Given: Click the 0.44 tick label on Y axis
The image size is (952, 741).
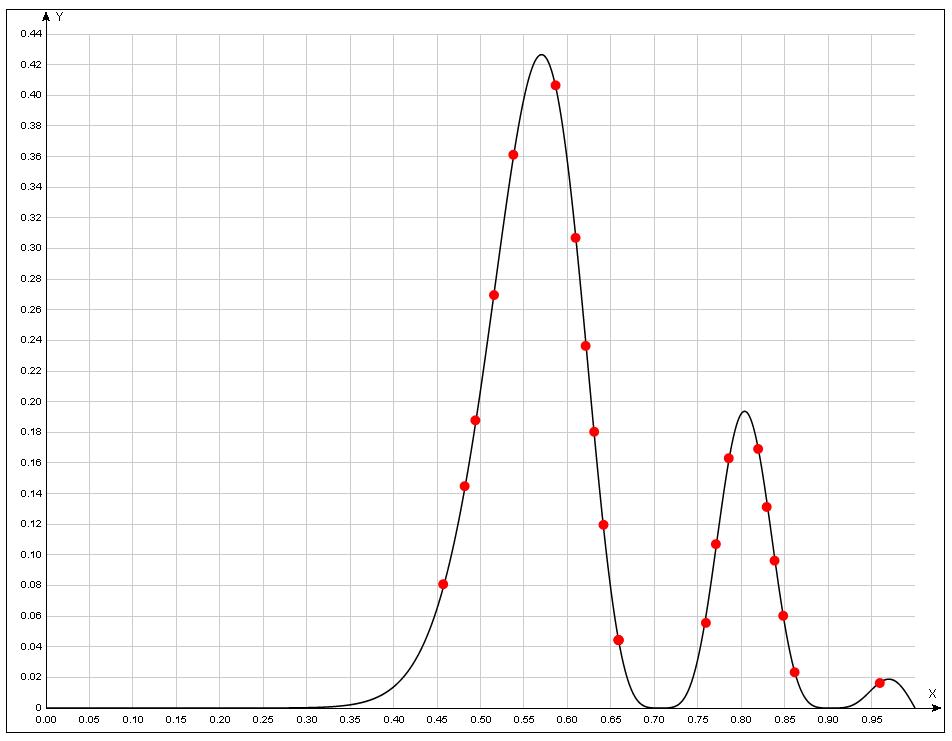Looking at the screenshot, I should pos(31,34).
